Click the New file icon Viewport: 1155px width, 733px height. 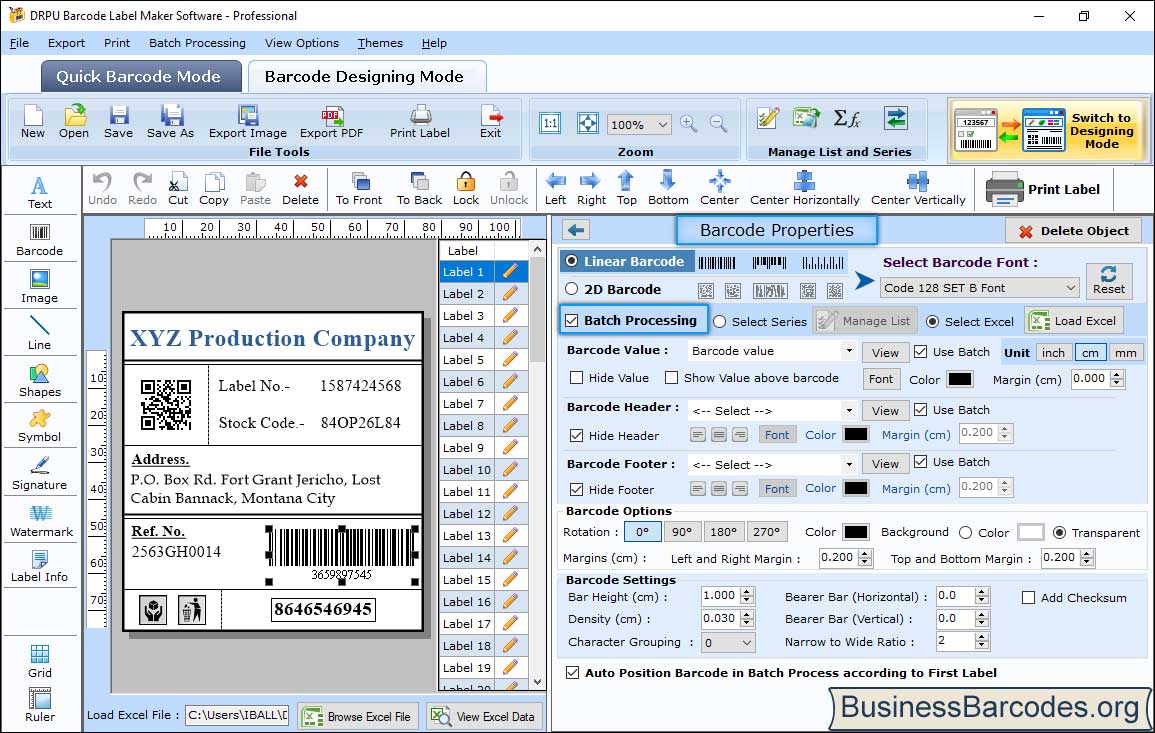coord(32,122)
